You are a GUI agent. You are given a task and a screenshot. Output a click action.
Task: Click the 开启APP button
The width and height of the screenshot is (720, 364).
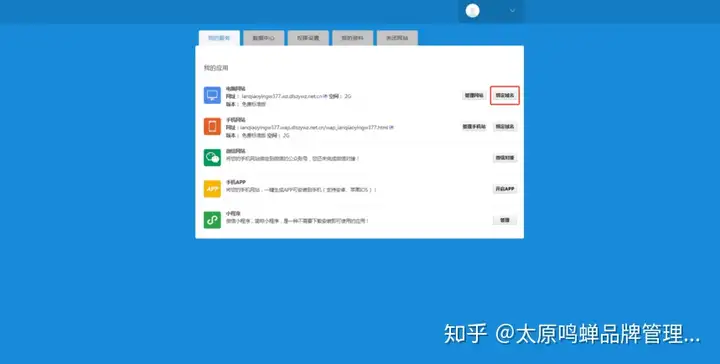point(505,189)
